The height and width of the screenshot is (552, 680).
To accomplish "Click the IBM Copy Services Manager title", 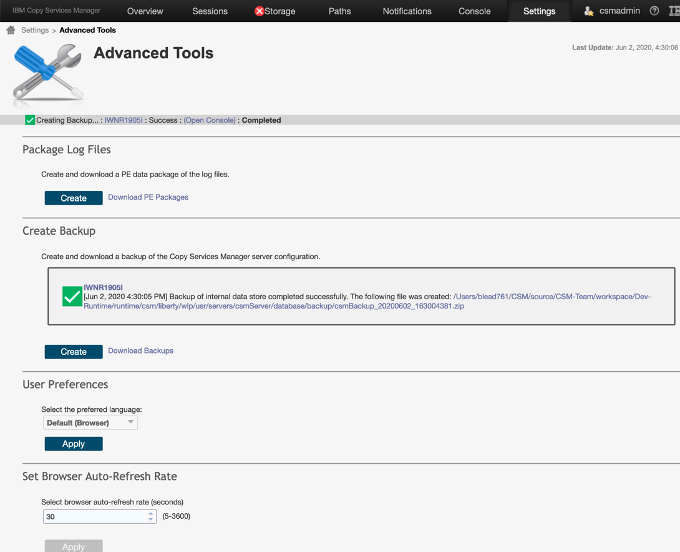I will pos(56,10).
